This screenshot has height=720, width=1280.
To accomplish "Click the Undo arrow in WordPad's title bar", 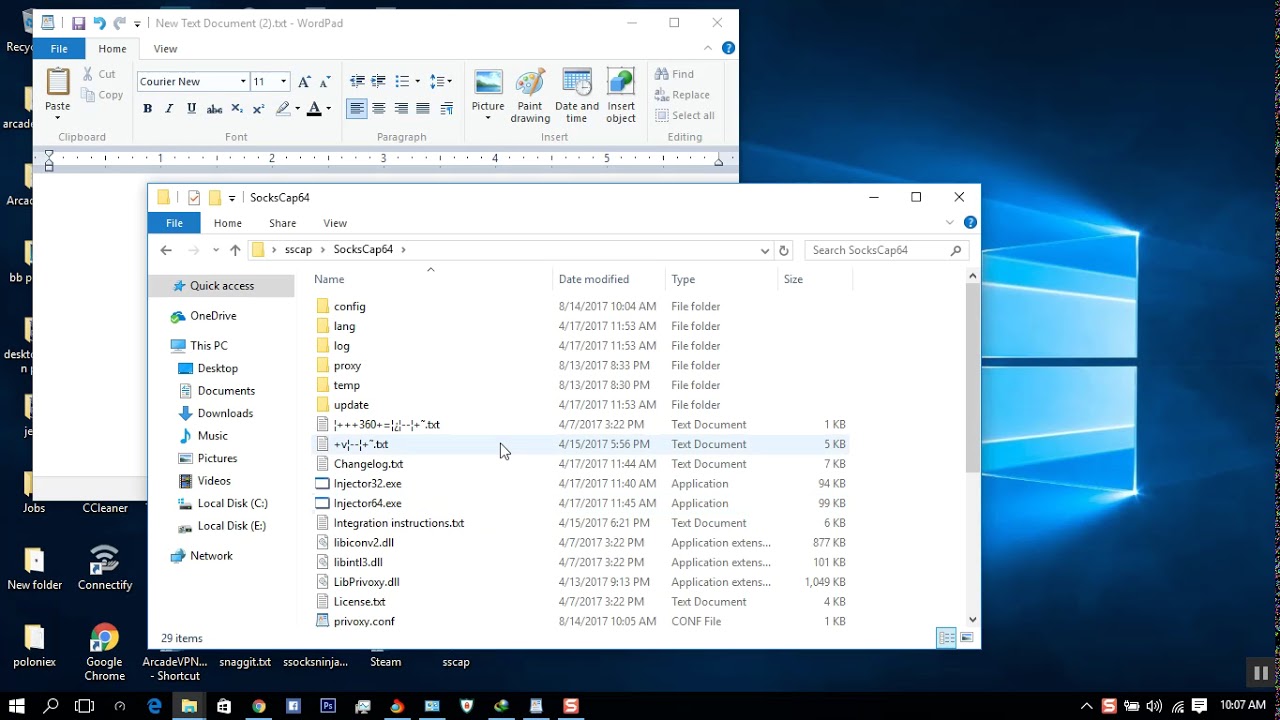I will click(x=99, y=23).
